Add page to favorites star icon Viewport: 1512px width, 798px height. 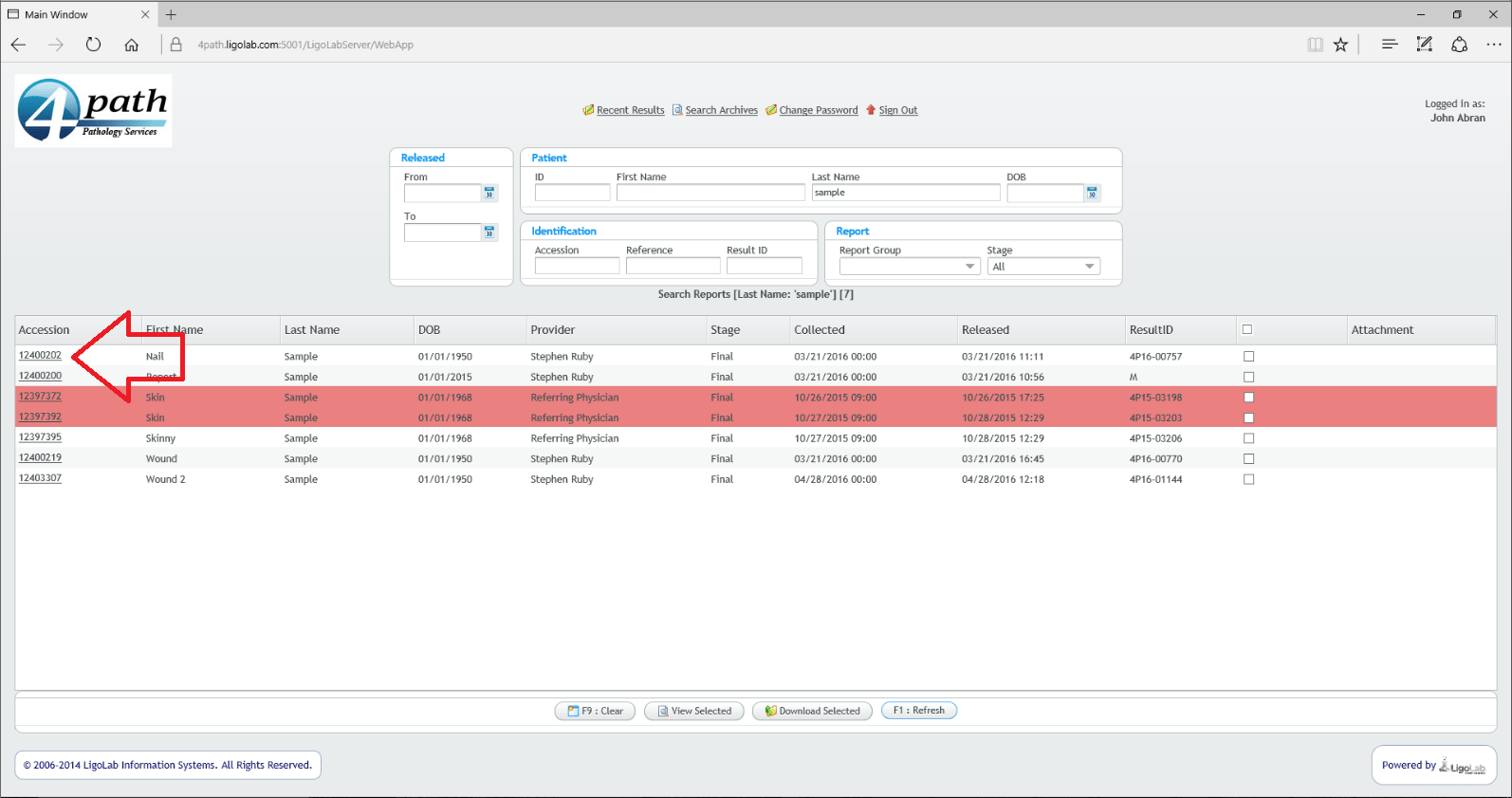coord(1340,45)
